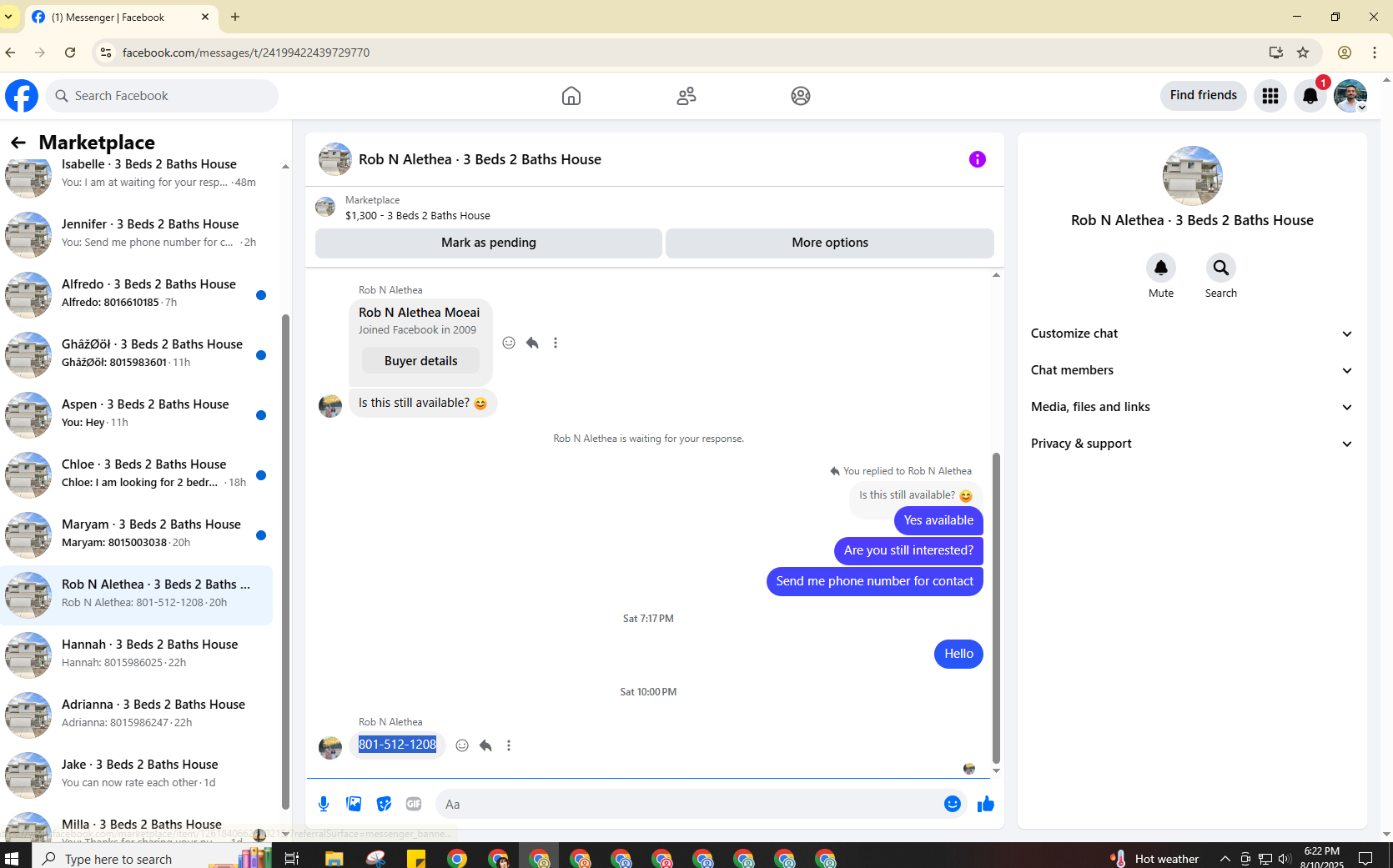The width and height of the screenshot is (1393, 868).
Task: Open the apps grid menu icon
Action: pyautogui.click(x=1270, y=96)
